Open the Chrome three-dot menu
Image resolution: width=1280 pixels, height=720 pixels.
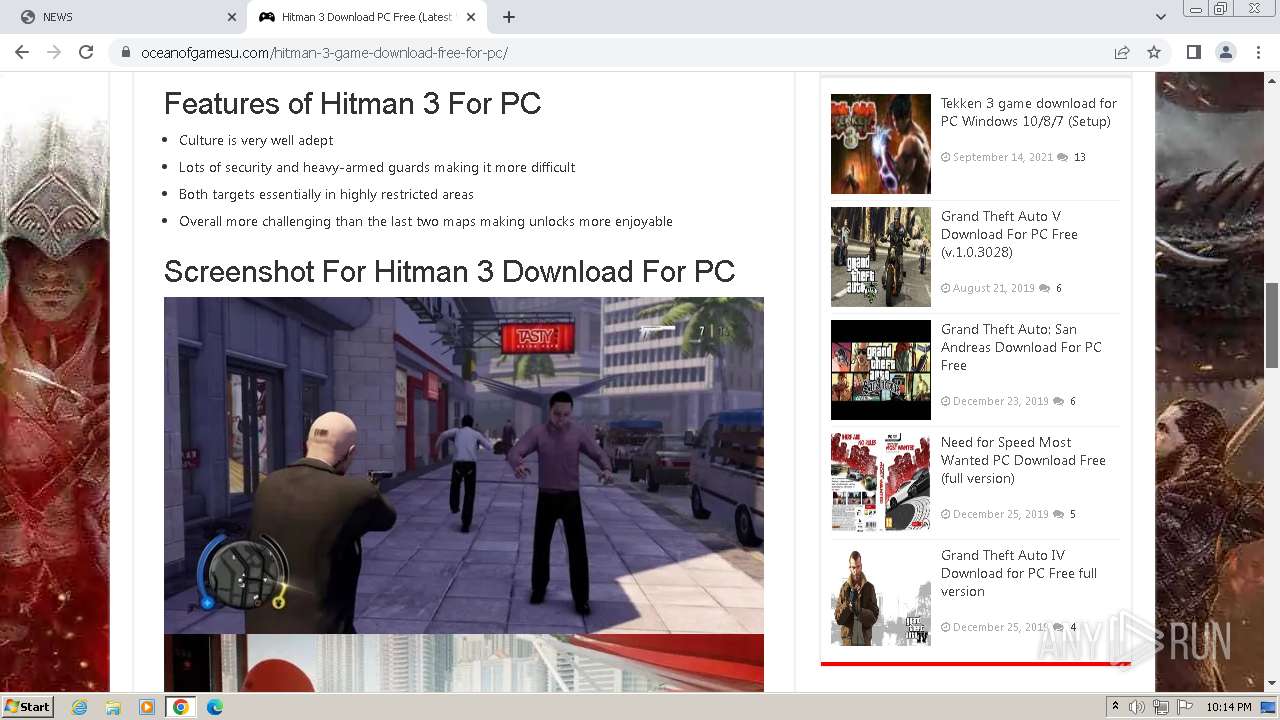click(x=1257, y=52)
